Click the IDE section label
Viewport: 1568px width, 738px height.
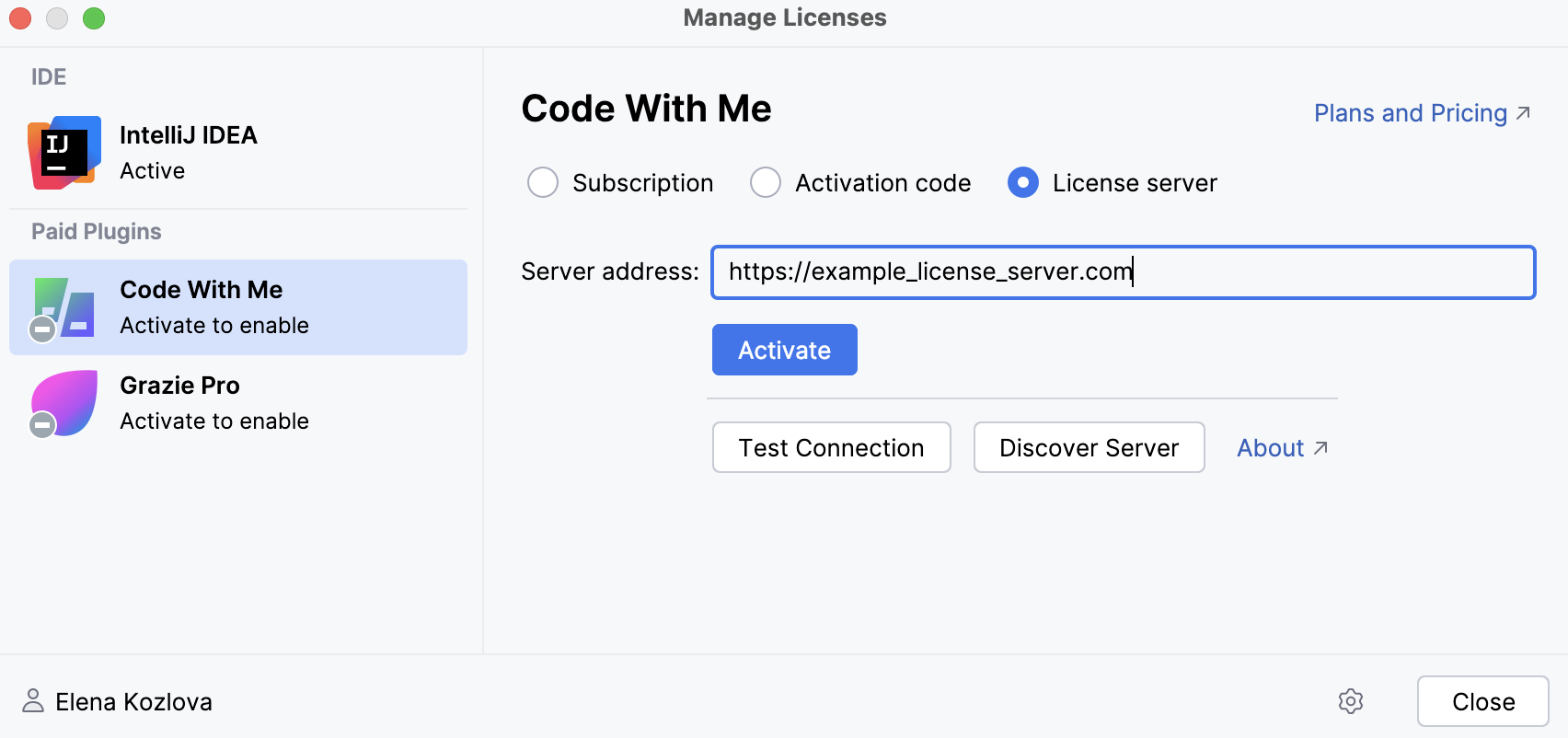[49, 77]
